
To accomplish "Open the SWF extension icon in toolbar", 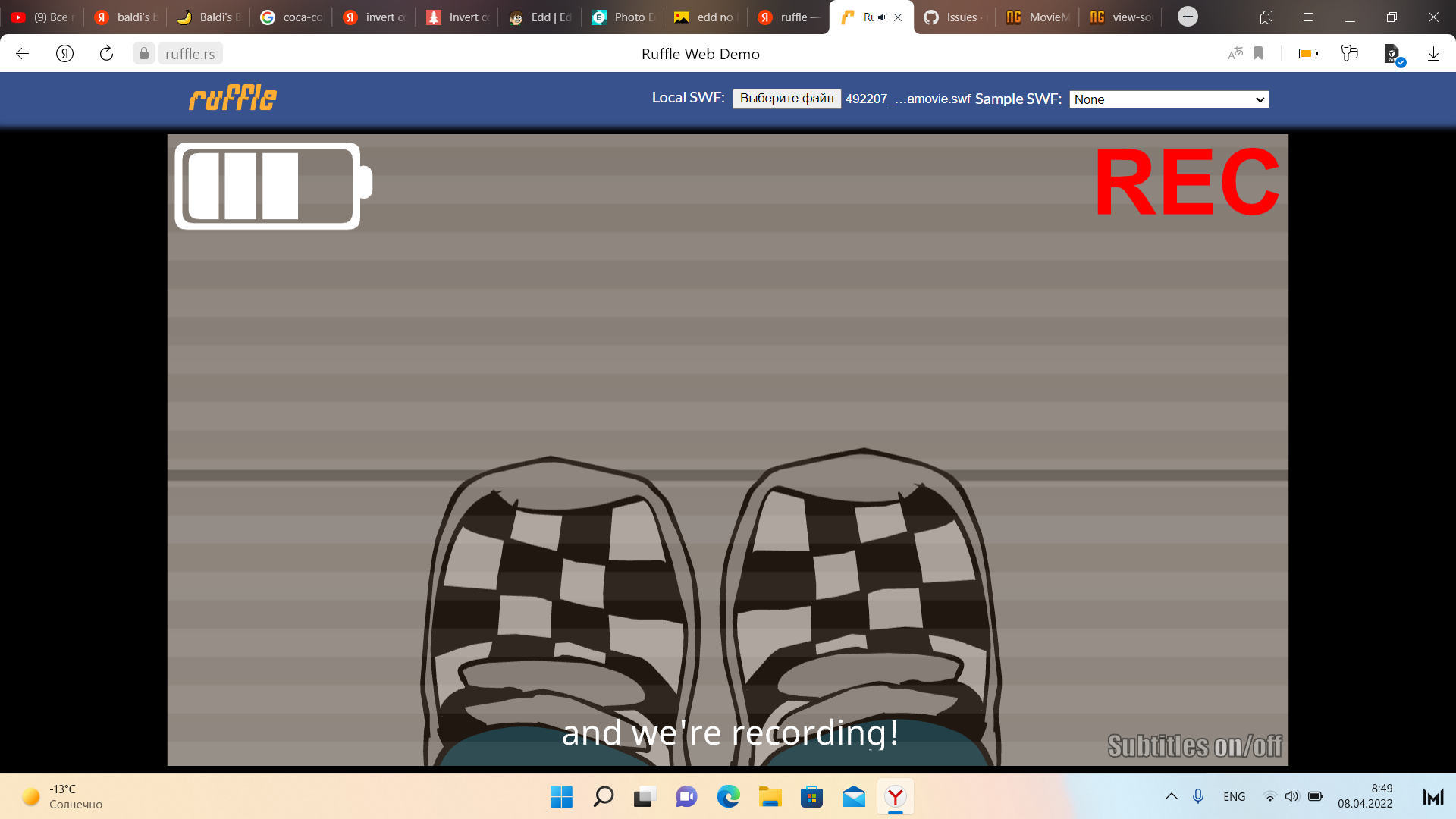I will pyautogui.click(x=1392, y=53).
